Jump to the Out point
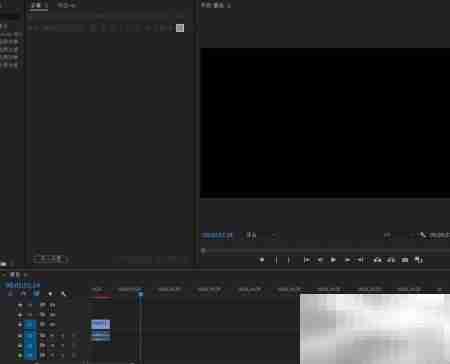 pyautogui.click(x=361, y=260)
